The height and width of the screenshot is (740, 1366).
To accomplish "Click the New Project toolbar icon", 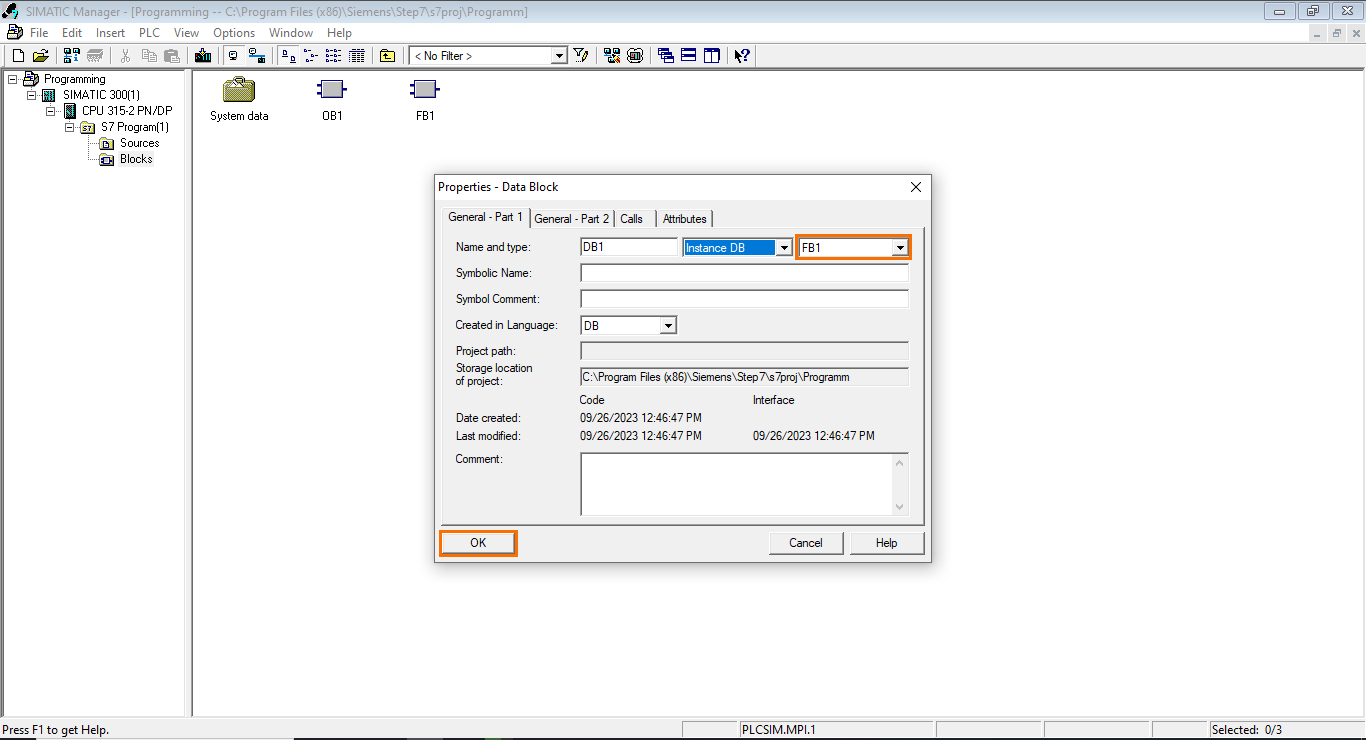I will point(18,56).
